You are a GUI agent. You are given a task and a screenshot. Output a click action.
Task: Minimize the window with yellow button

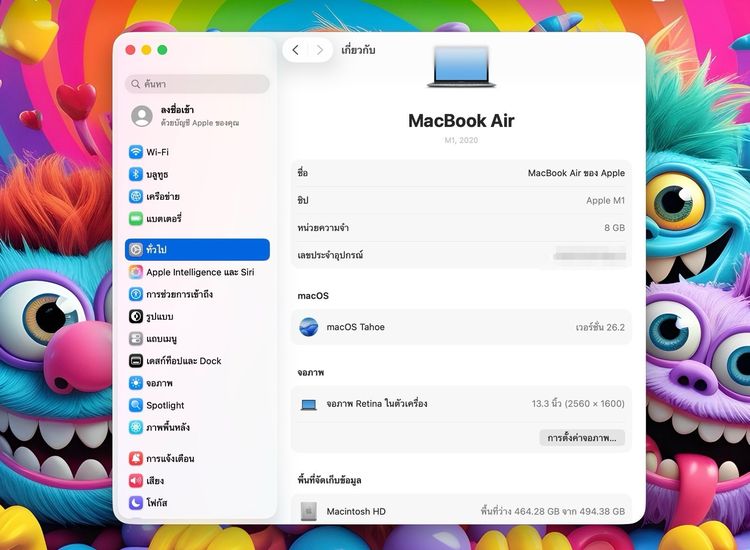(x=146, y=50)
